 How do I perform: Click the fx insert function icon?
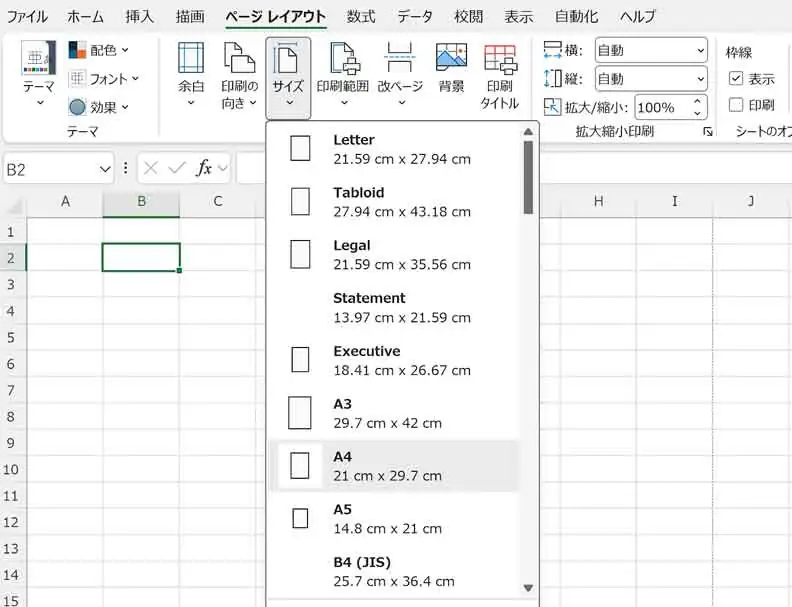[x=204, y=169]
